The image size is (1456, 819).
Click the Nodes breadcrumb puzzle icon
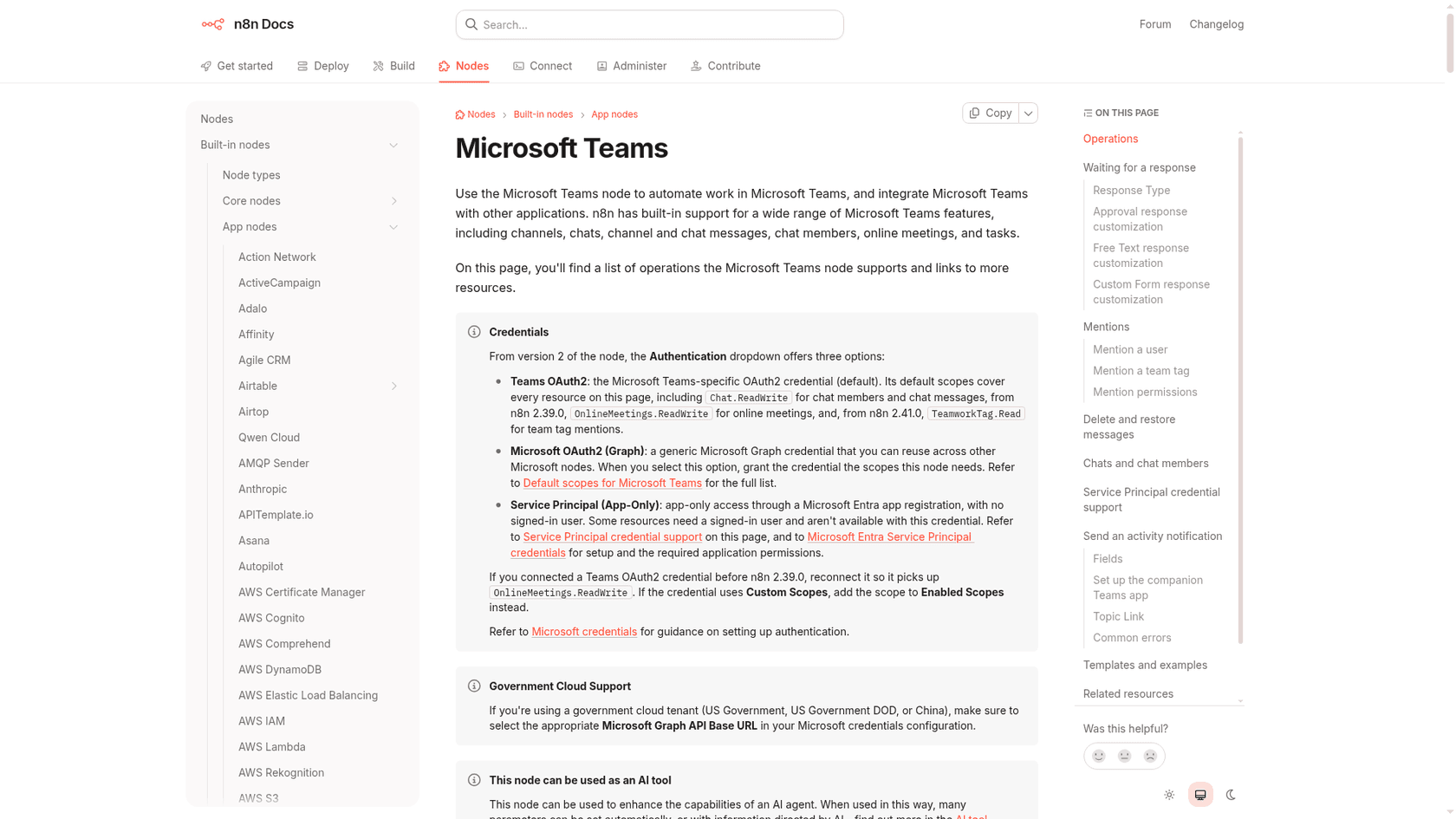(x=460, y=114)
